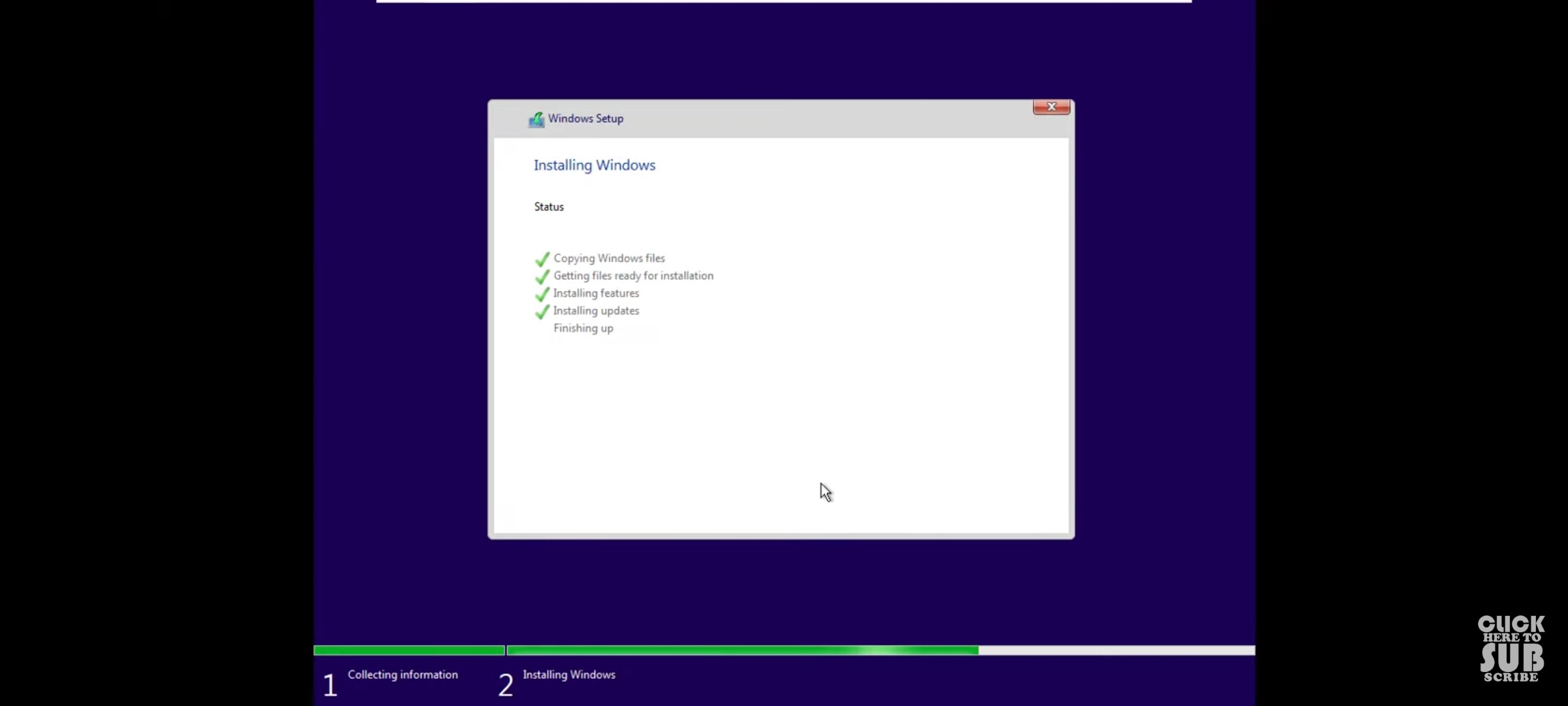
Task: Click the Installing features status text
Action: pyautogui.click(x=596, y=294)
